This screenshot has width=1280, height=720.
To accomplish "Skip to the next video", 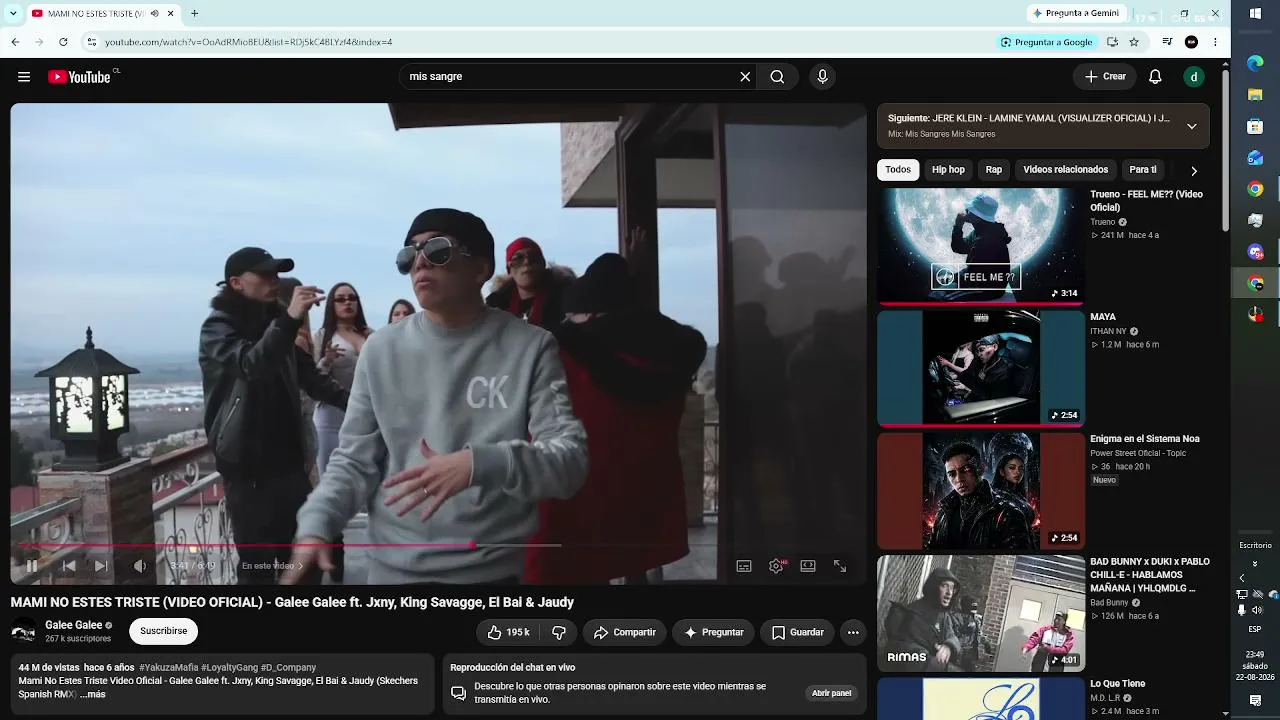I will click(x=101, y=566).
